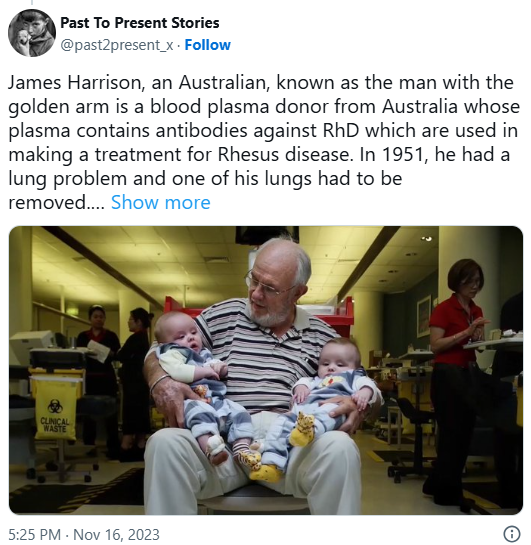Click the tweet info circle icon
Viewport: 531px width, 545px height.
coord(512,534)
